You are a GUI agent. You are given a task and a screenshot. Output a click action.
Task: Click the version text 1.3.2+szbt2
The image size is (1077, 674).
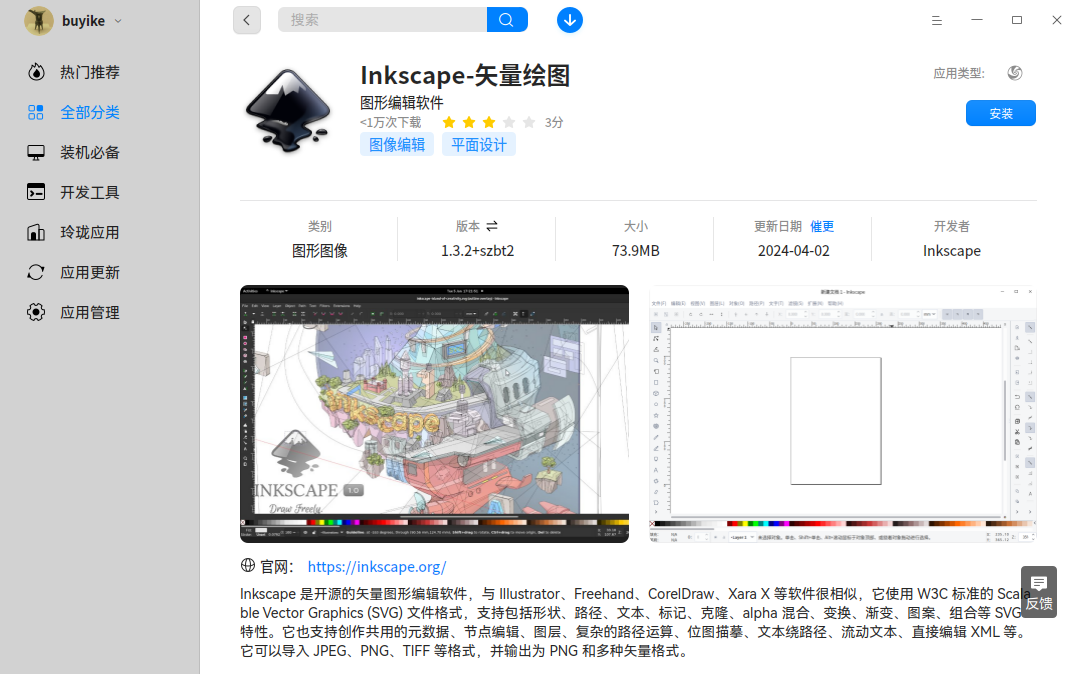click(477, 251)
